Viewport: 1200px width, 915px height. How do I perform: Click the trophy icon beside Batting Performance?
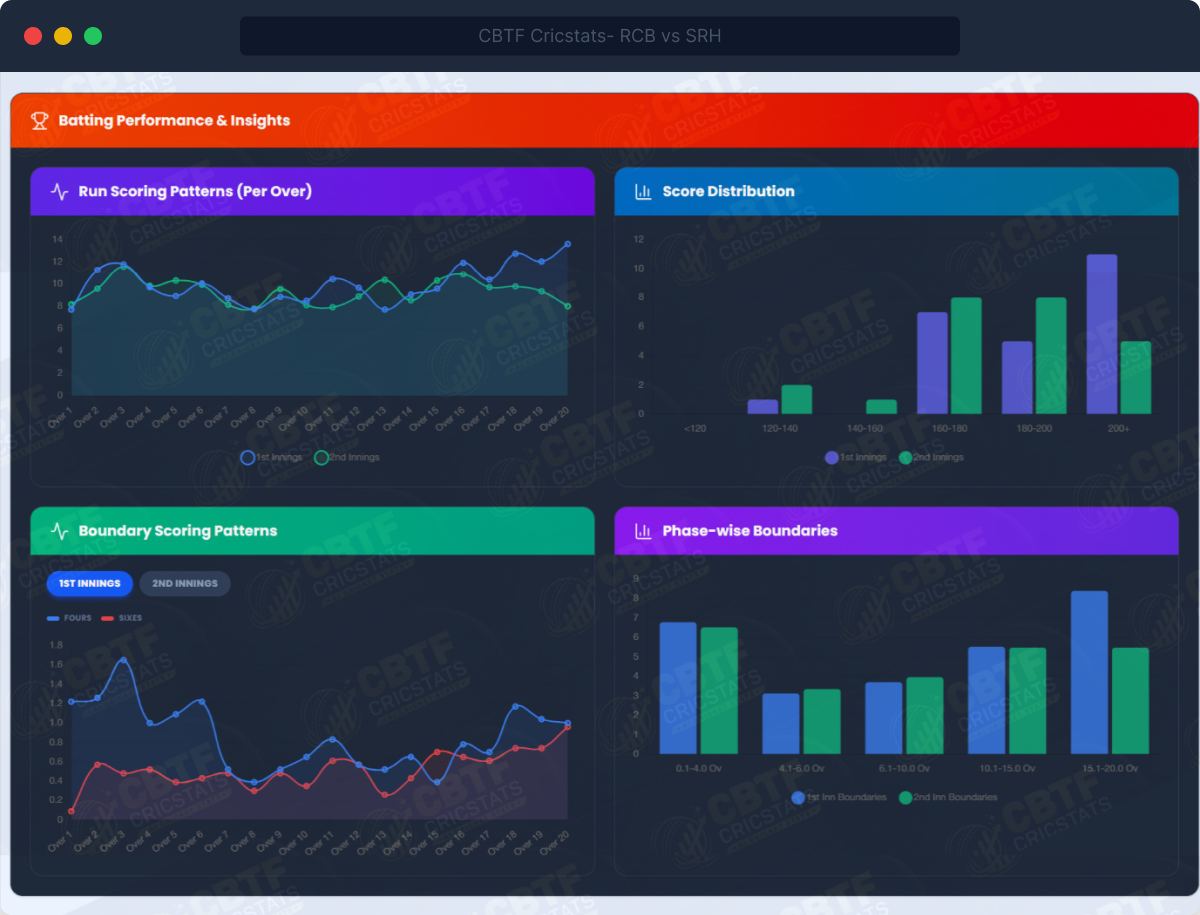[40, 121]
